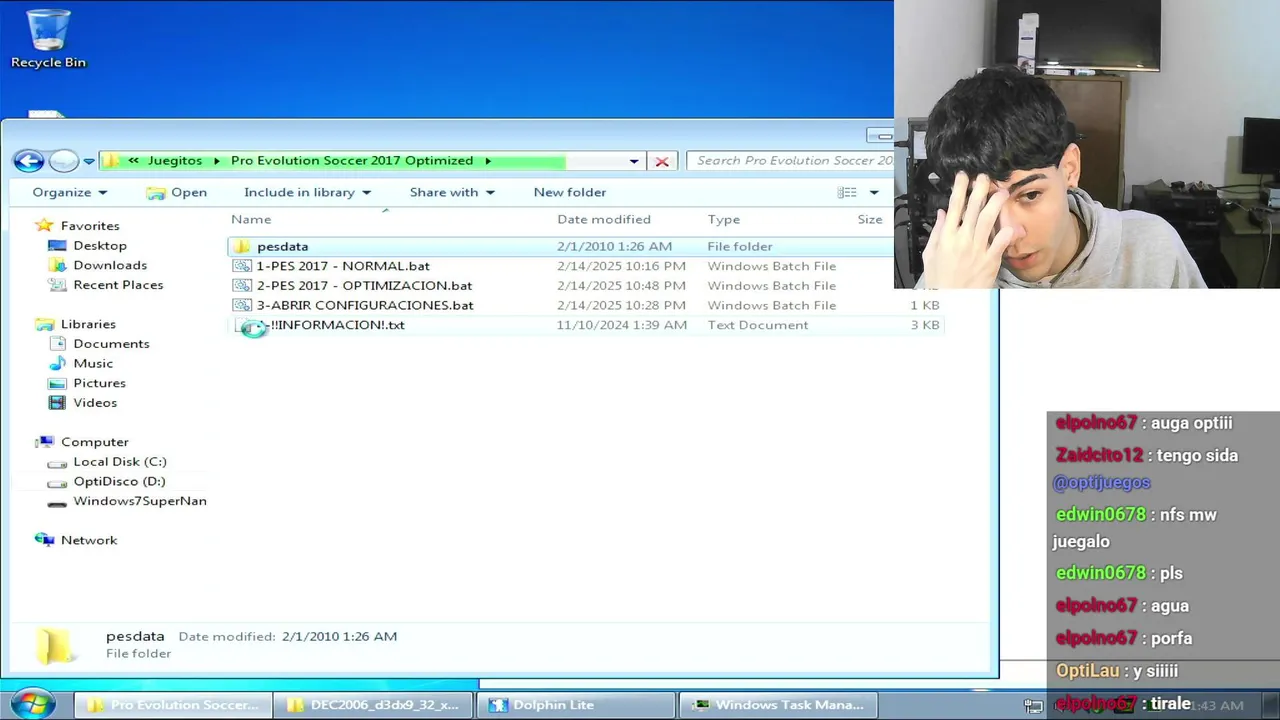The image size is (1280, 720).
Task: Open Pictures library
Action: (x=99, y=383)
